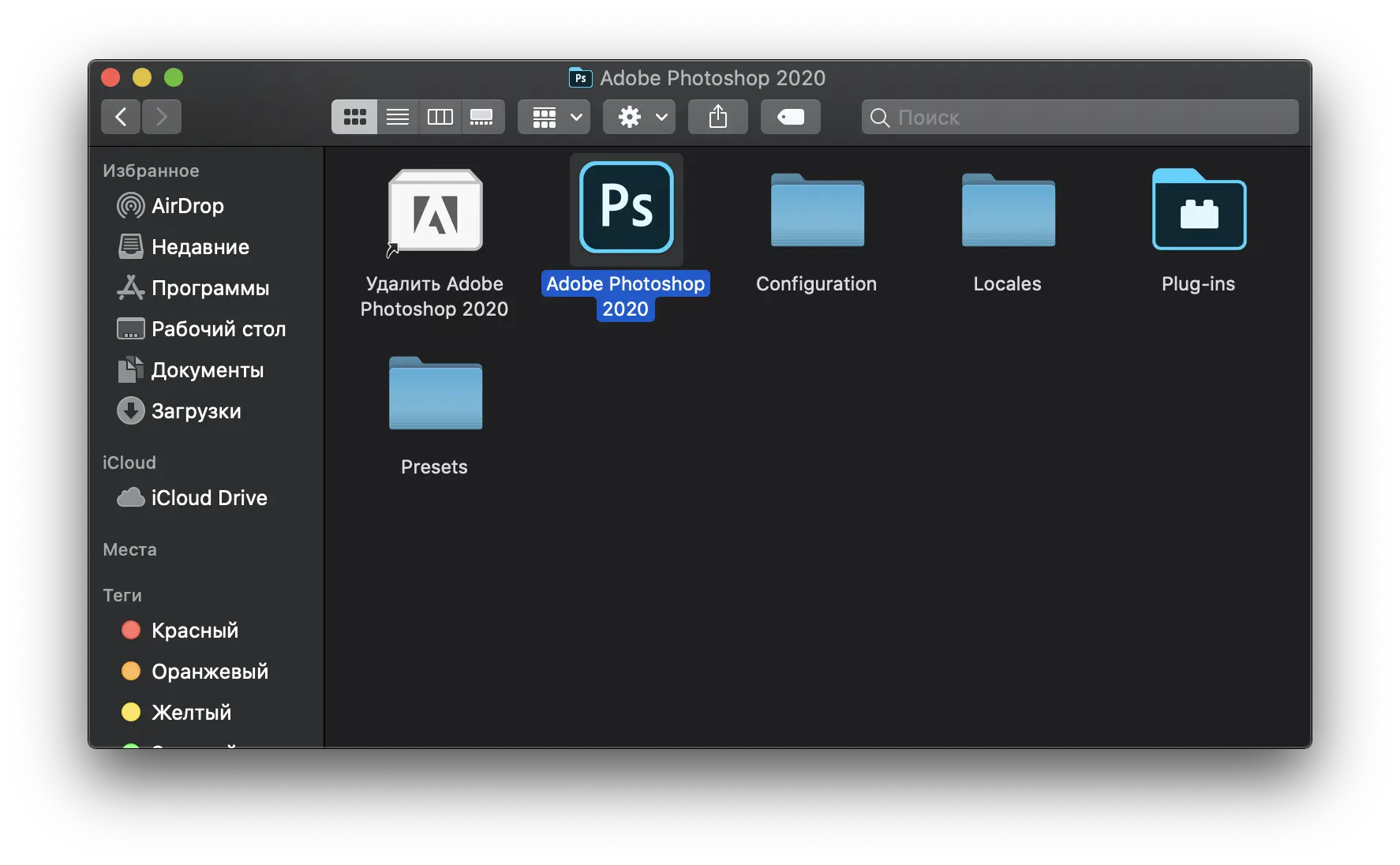Open AirDrop in the sidebar
The width and height of the screenshot is (1400, 865).
click(187, 206)
